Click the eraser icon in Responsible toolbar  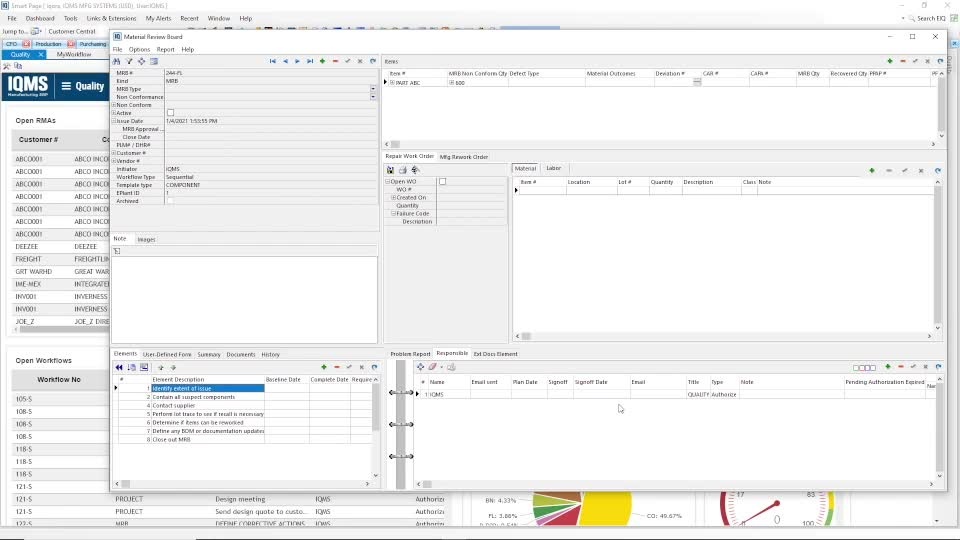coord(432,367)
